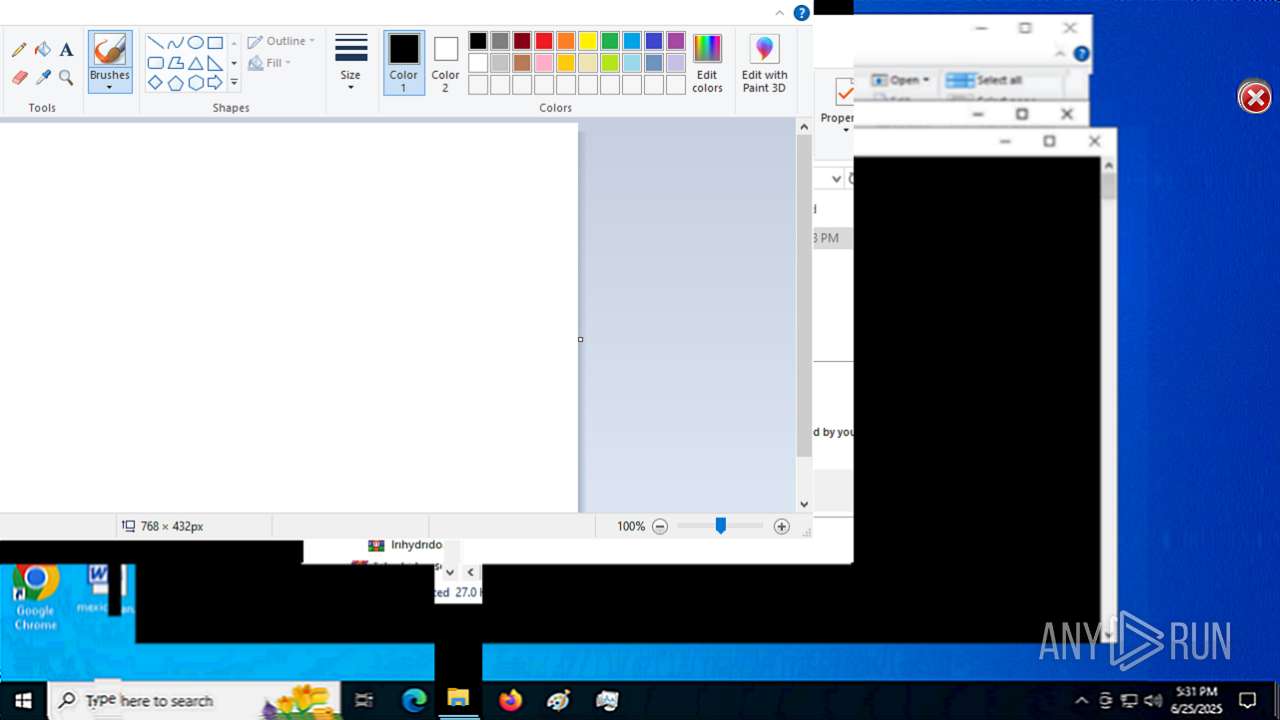Screen dimensions: 1280x720
Task: Pick the Diamond shape
Action: [x=156, y=83]
